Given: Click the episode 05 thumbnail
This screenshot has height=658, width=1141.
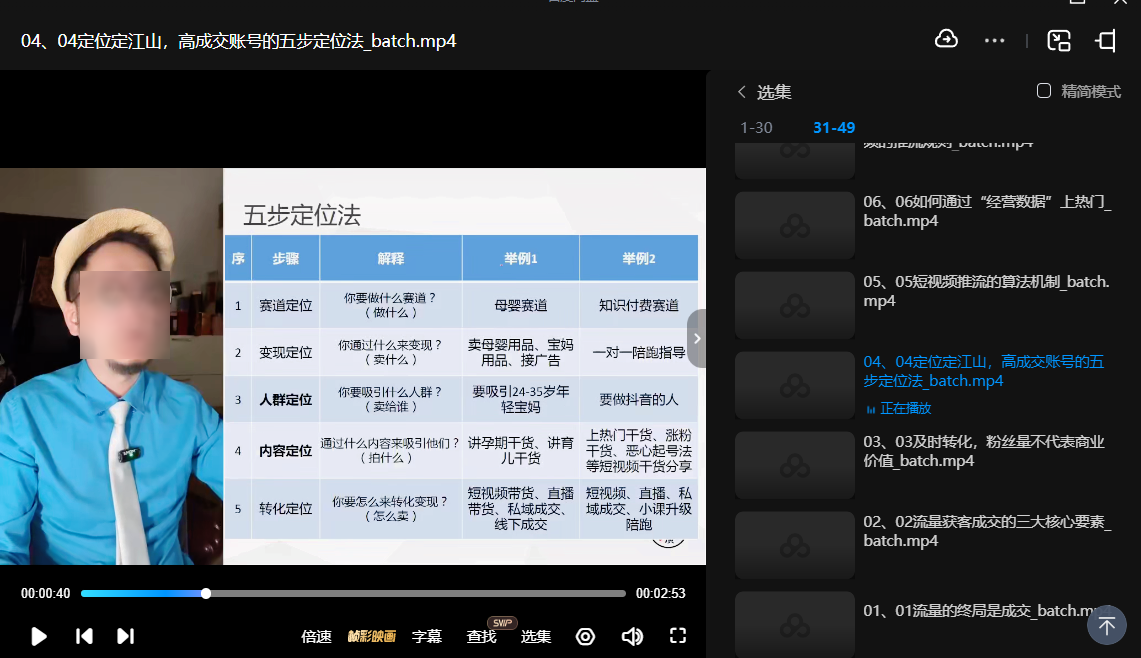Looking at the screenshot, I should [x=794, y=305].
